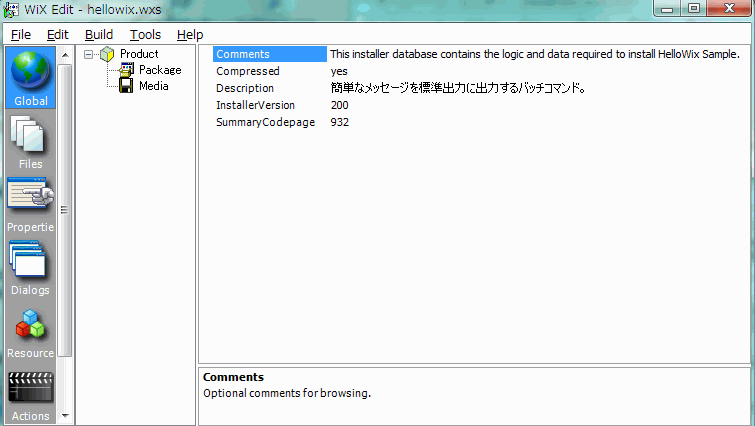The image size is (755, 426).
Task: Select the SummaryCodepage property name
Action: tap(265, 122)
